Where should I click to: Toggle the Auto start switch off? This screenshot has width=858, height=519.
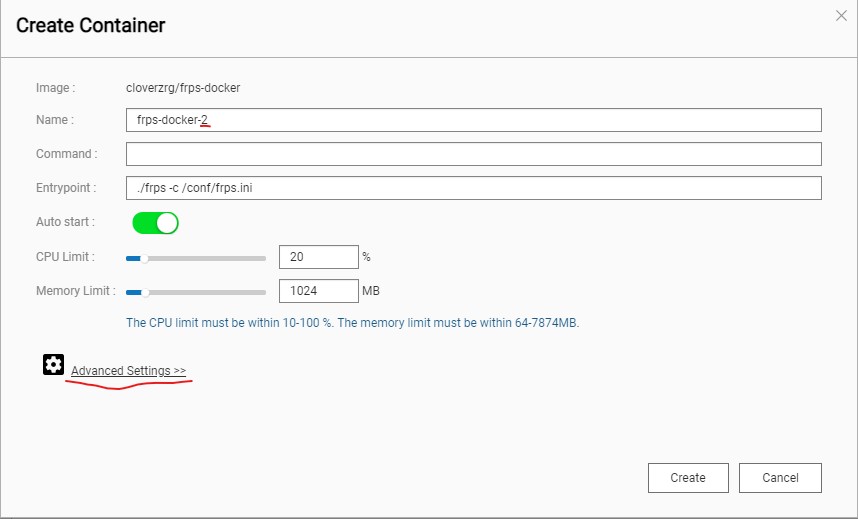(x=155, y=223)
